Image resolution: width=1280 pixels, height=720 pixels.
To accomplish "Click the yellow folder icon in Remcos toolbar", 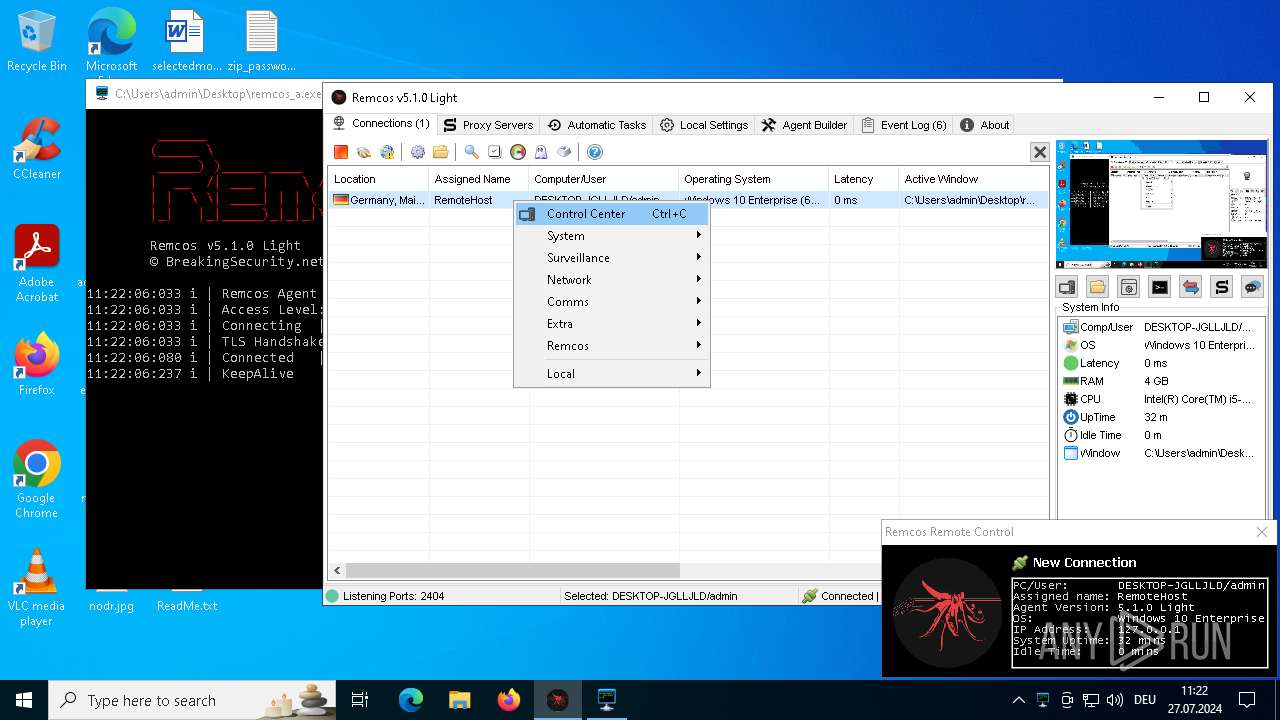I will [440, 152].
